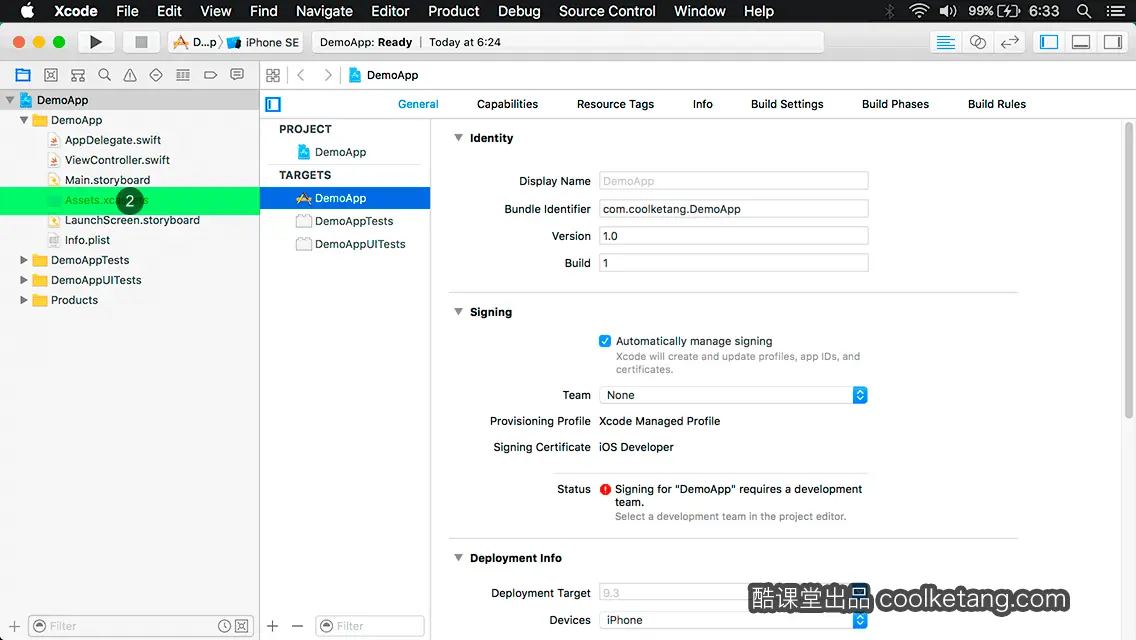Open the symbol navigator
1136x640 pixels.
coord(78,75)
